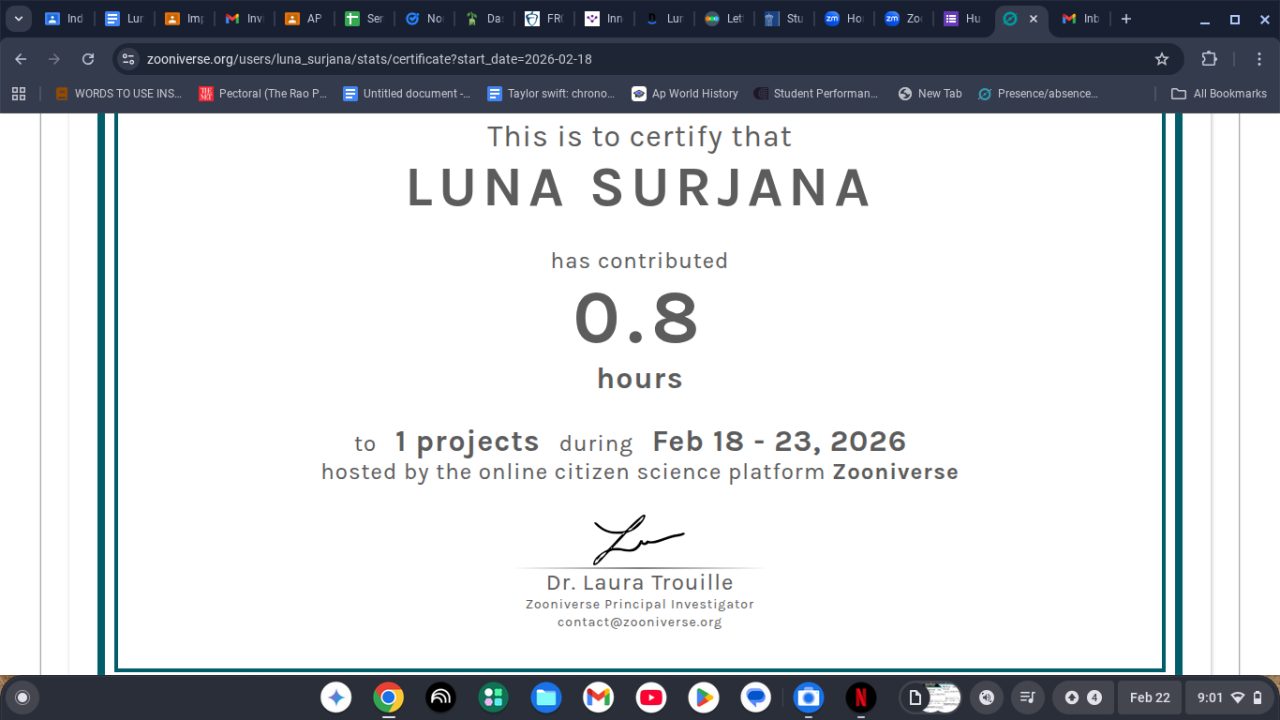Image resolution: width=1280 pixels, height=720 pixels.
Task: Switch to the first Google Docs tab 'Ind'
Action: 64,19
